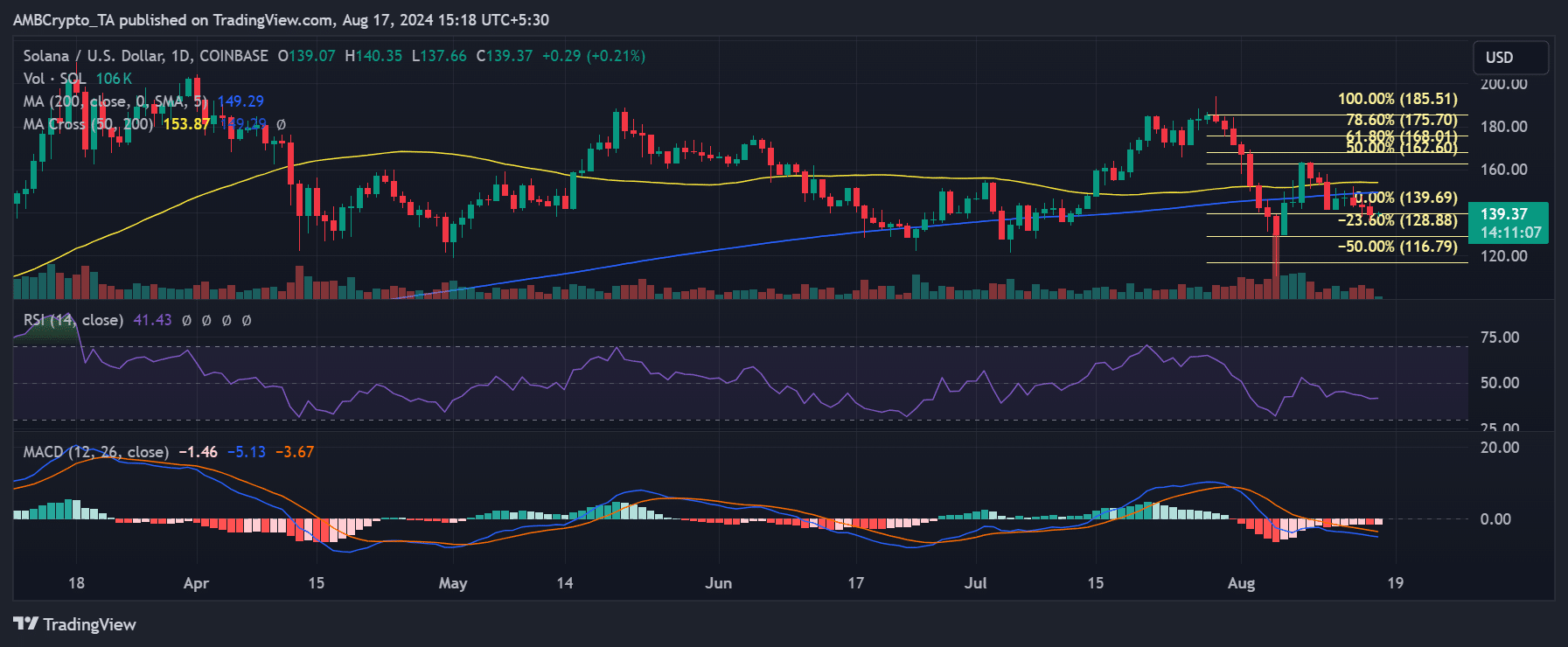
Task: Select the RSI (14, close) legend
Action: pos(73,320)
